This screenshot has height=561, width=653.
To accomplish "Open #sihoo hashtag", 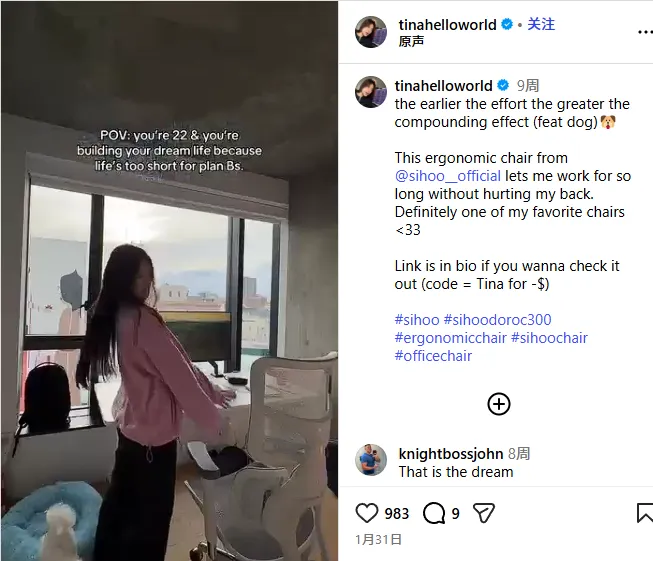I will [417, 320].
